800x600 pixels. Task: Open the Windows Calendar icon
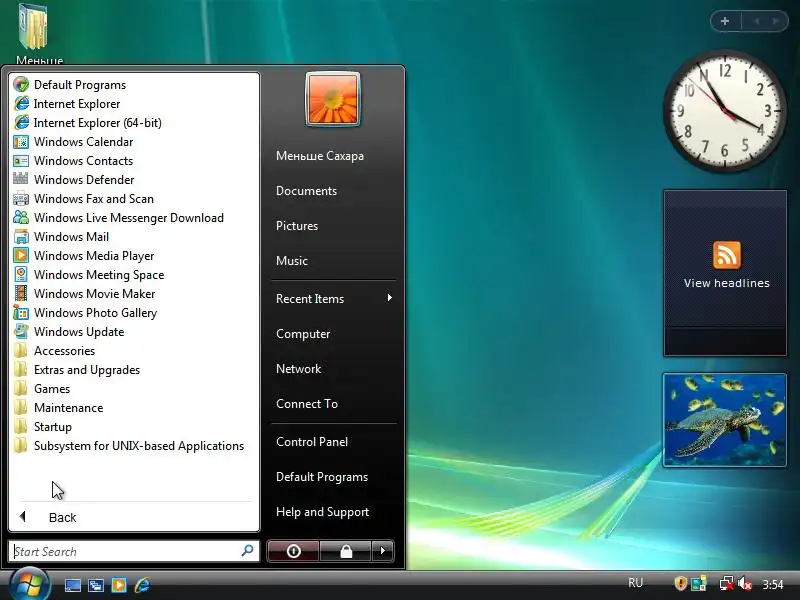pyautogui.click(x=21, y=142)
